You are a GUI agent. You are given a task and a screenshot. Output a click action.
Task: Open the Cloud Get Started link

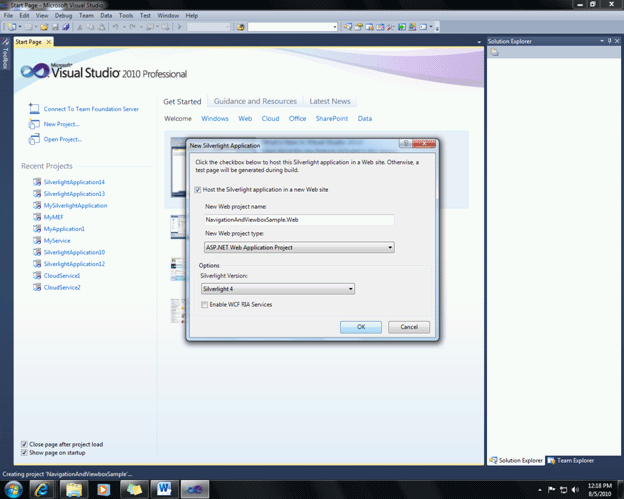coord(270,119)
